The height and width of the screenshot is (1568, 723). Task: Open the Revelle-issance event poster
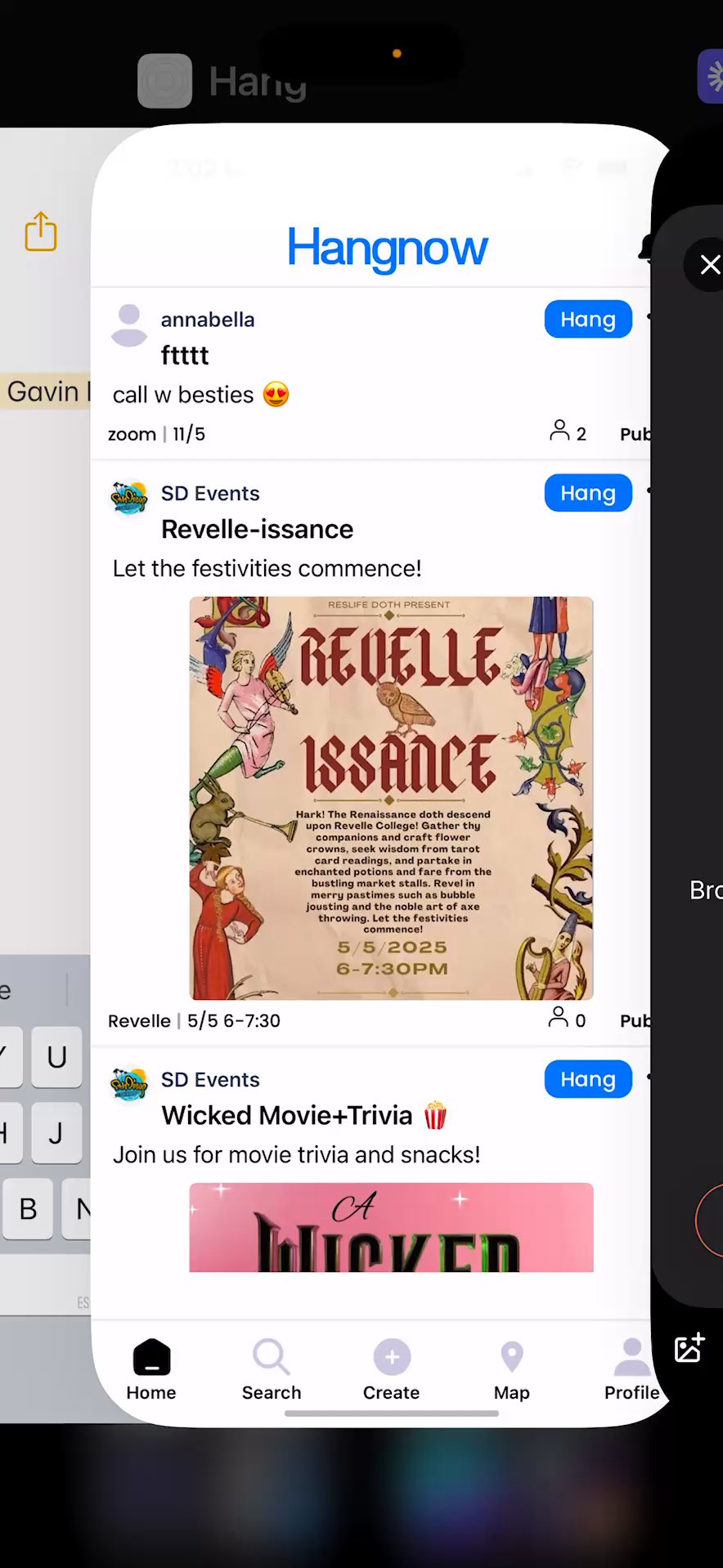click(x=391, y=798)
